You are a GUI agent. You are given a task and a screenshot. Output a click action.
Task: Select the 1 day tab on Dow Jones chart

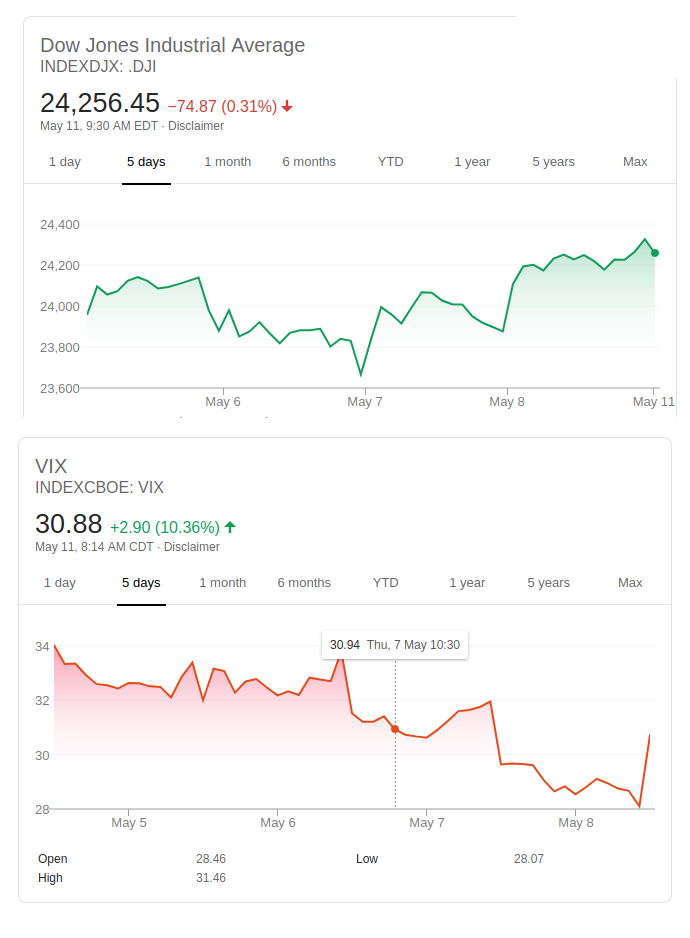[65, 162]
